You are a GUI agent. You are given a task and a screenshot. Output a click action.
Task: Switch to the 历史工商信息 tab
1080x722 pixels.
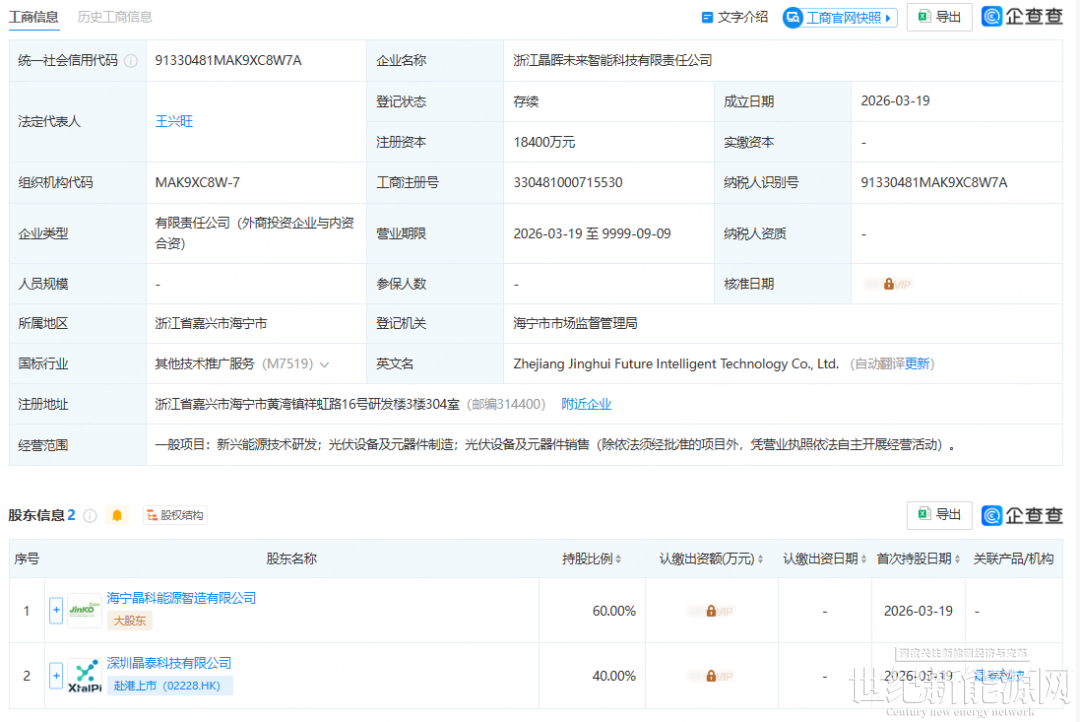115,17
